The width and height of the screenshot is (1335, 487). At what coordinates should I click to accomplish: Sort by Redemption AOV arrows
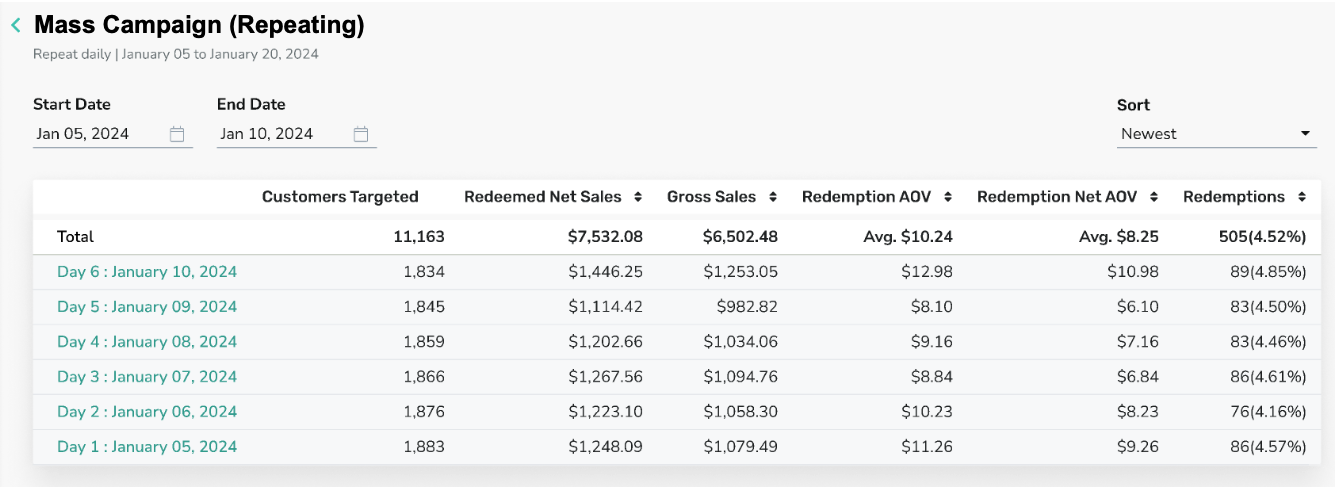(948, 197)
